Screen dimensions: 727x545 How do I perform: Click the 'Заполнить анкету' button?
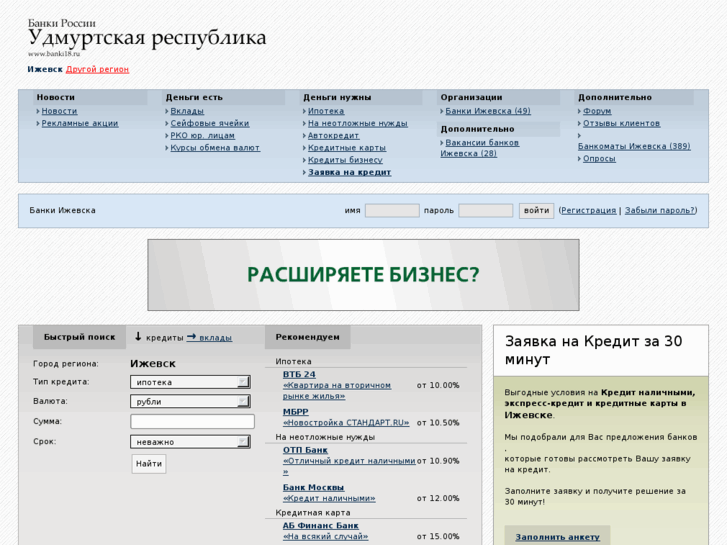(x=557, y=537)
